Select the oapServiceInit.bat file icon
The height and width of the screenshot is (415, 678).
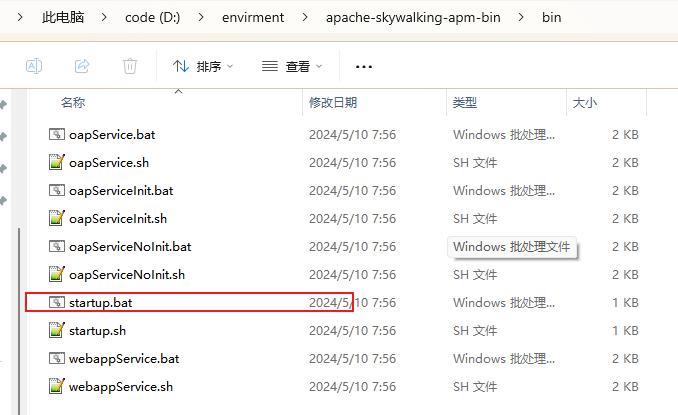(x=57, y=191)
